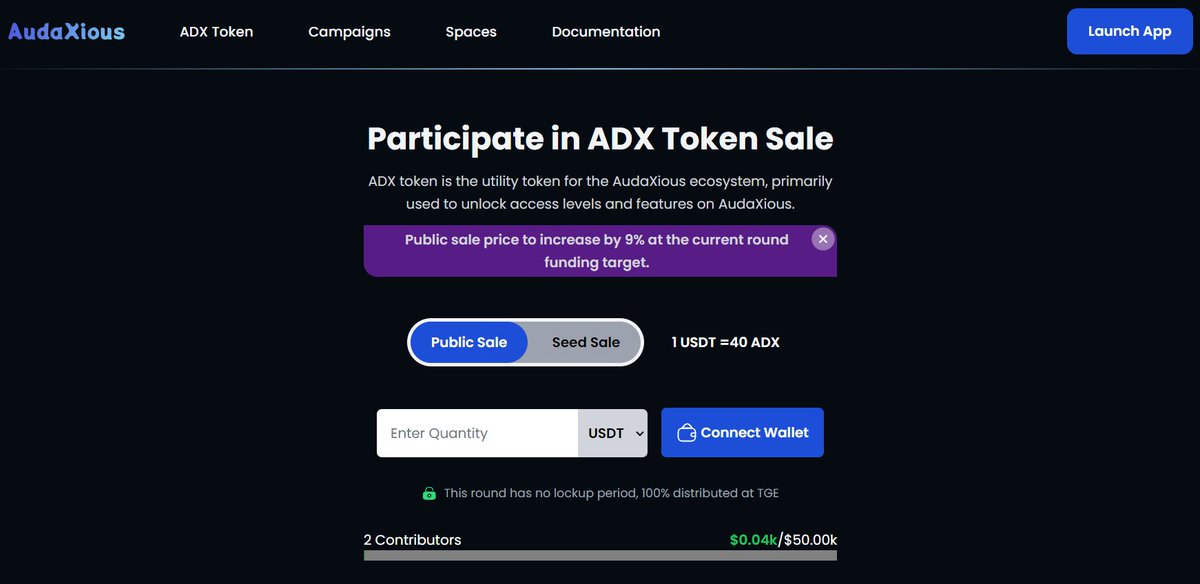Click the wallet icon on Connect Wallet
The image size is (1200, 584).
[x=686, y=433]
